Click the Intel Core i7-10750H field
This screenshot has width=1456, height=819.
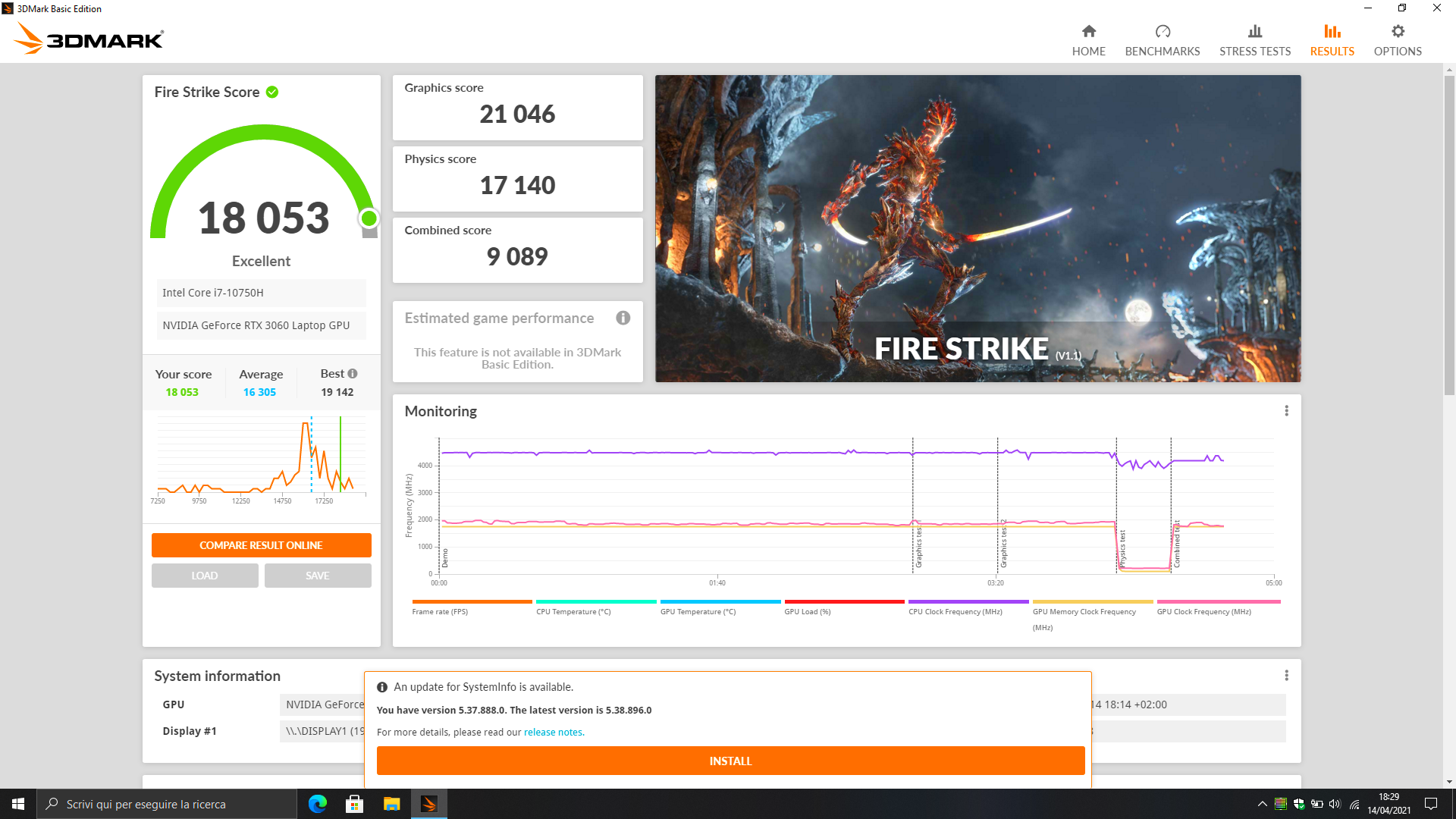(x=261, y=293)
